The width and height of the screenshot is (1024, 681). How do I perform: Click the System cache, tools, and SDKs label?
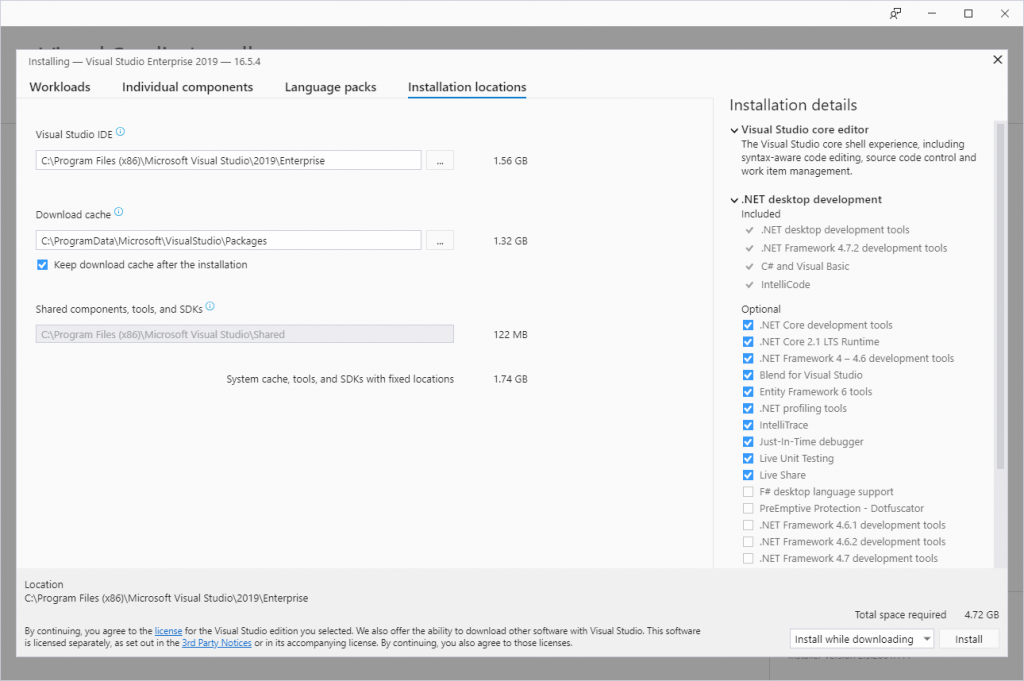[340, 379]
